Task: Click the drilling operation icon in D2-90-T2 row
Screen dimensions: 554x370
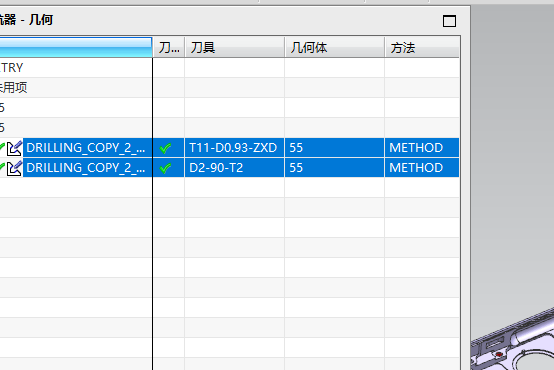Action: [x=14, y=168]
